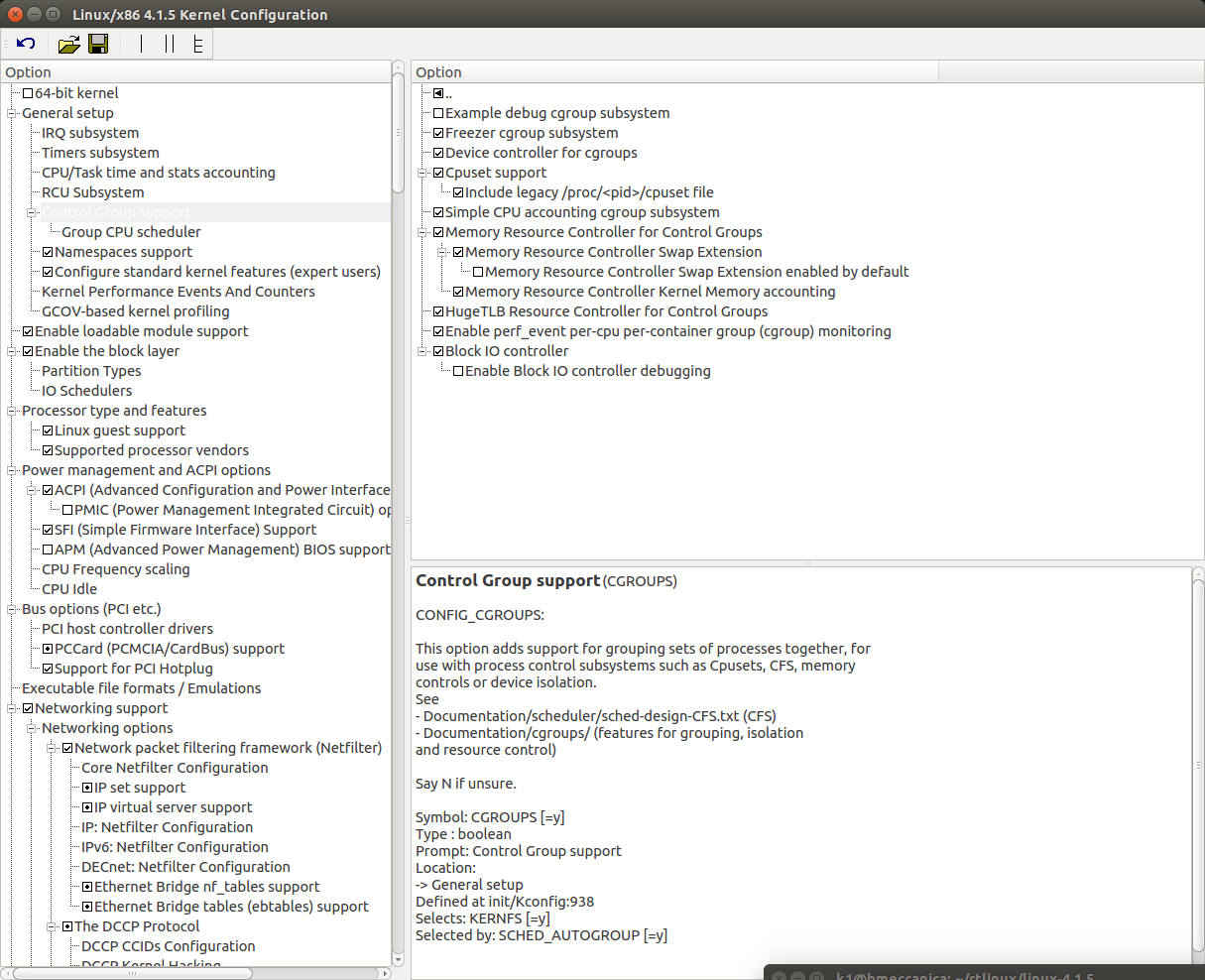
Task: Toggle IP set support checkbox
Action: pyautogui.click(x=87, y=788)
